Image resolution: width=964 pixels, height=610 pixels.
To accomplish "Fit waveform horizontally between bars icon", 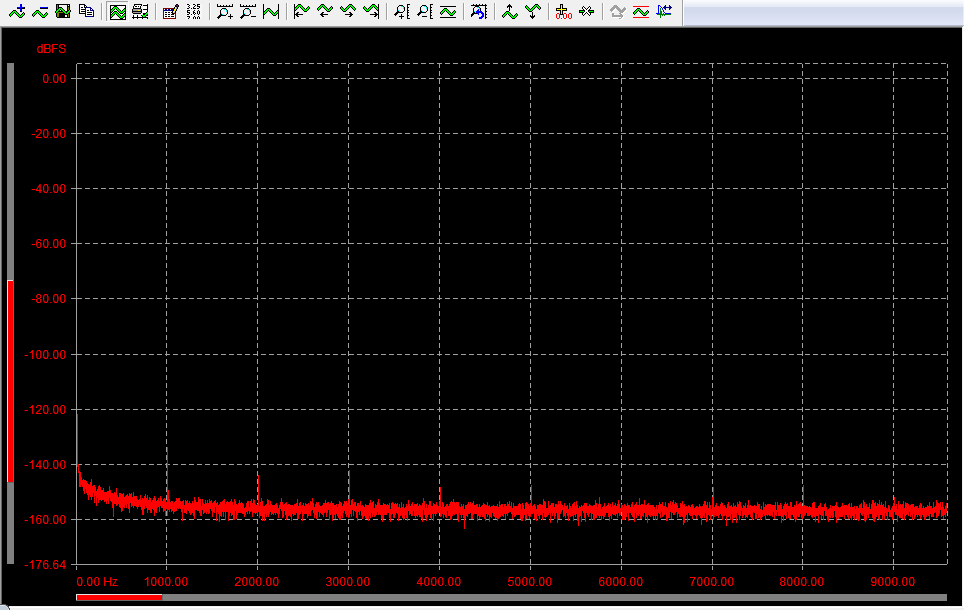I will point(271,11).
